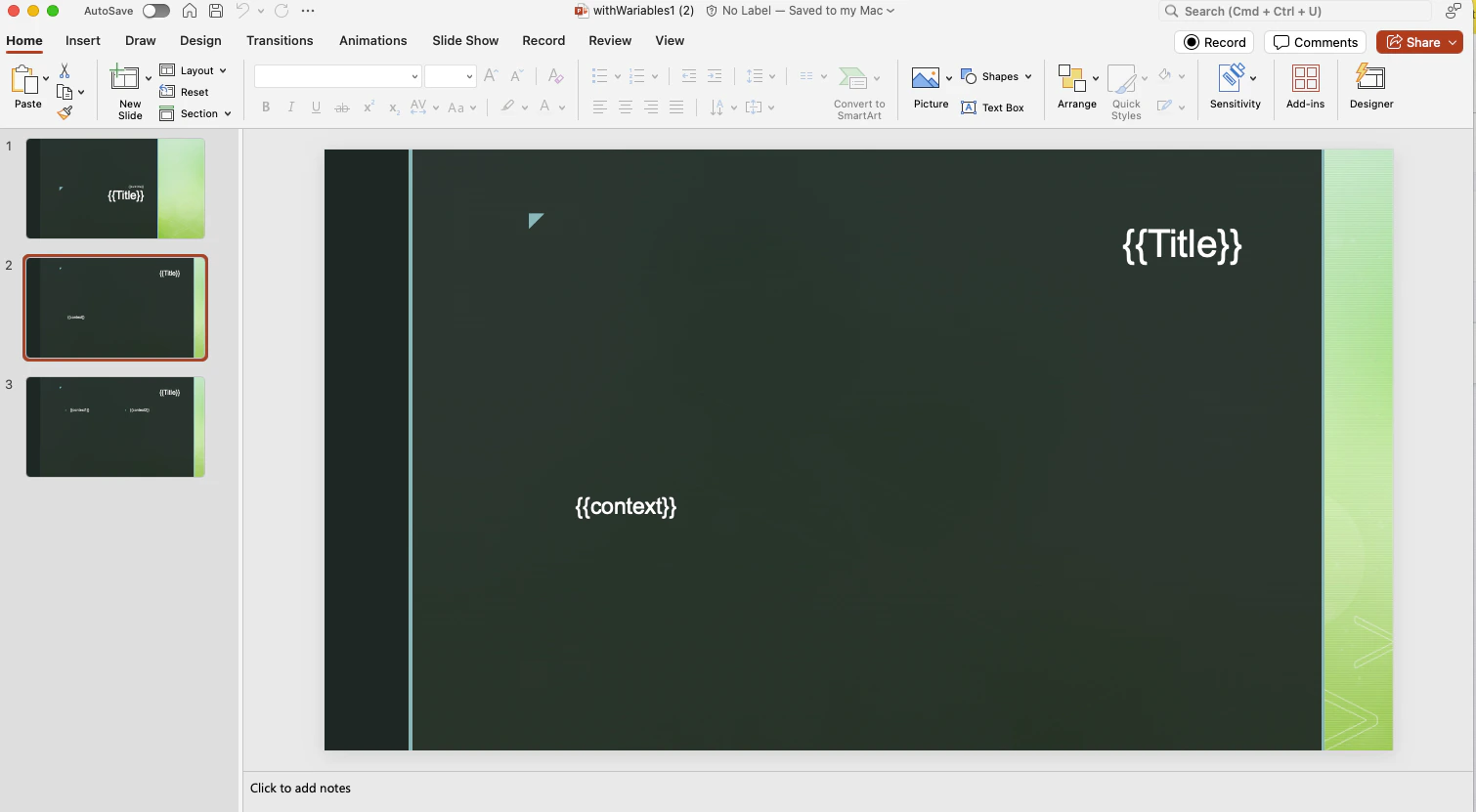Open the document title dropdown chevron
This screenshot has height=812, width=1476.
pyautogui.click(x=890, y=11)
